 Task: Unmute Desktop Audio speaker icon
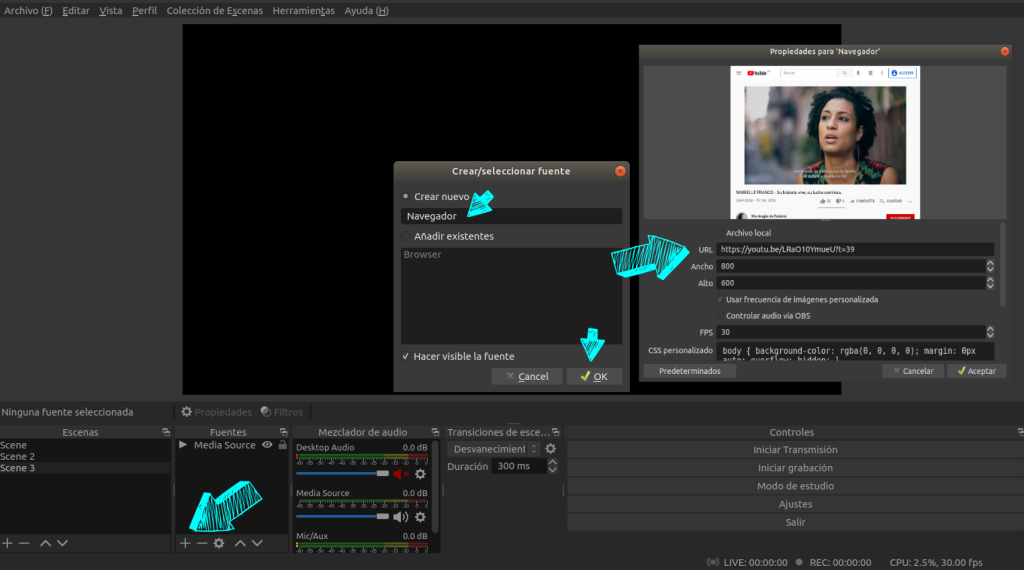(x=400, y=474)
